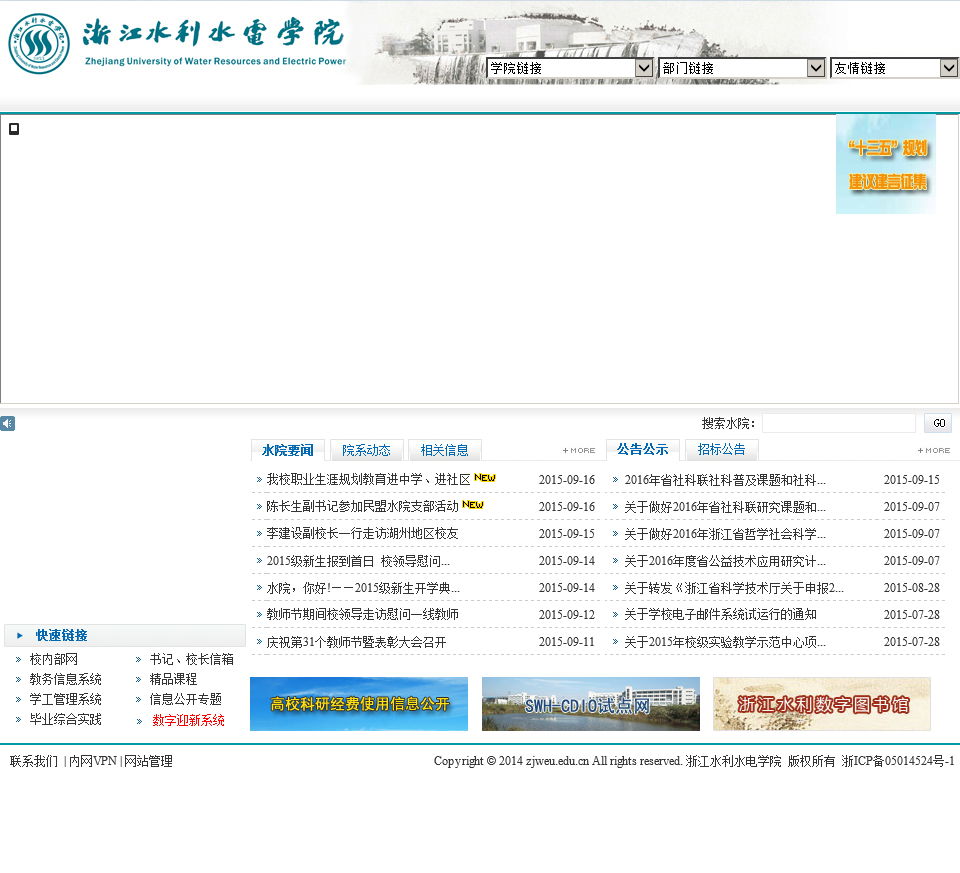Open news 水院，你好!——2015级新生开学典
Image resolution: width=960 pixels, height=873 pixels.
point(362,588)
